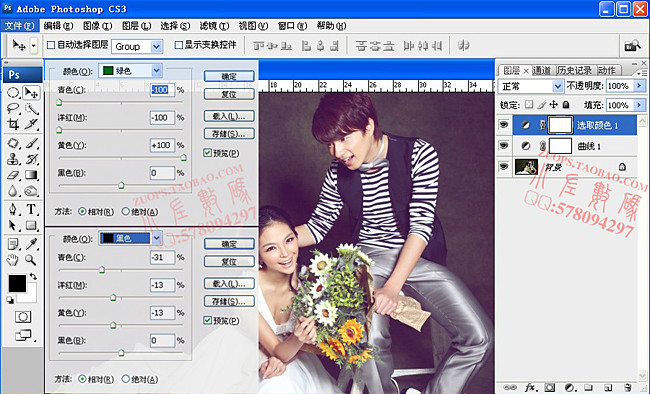
Task: Select the Magic Wand tool
Action: (31, 109)
